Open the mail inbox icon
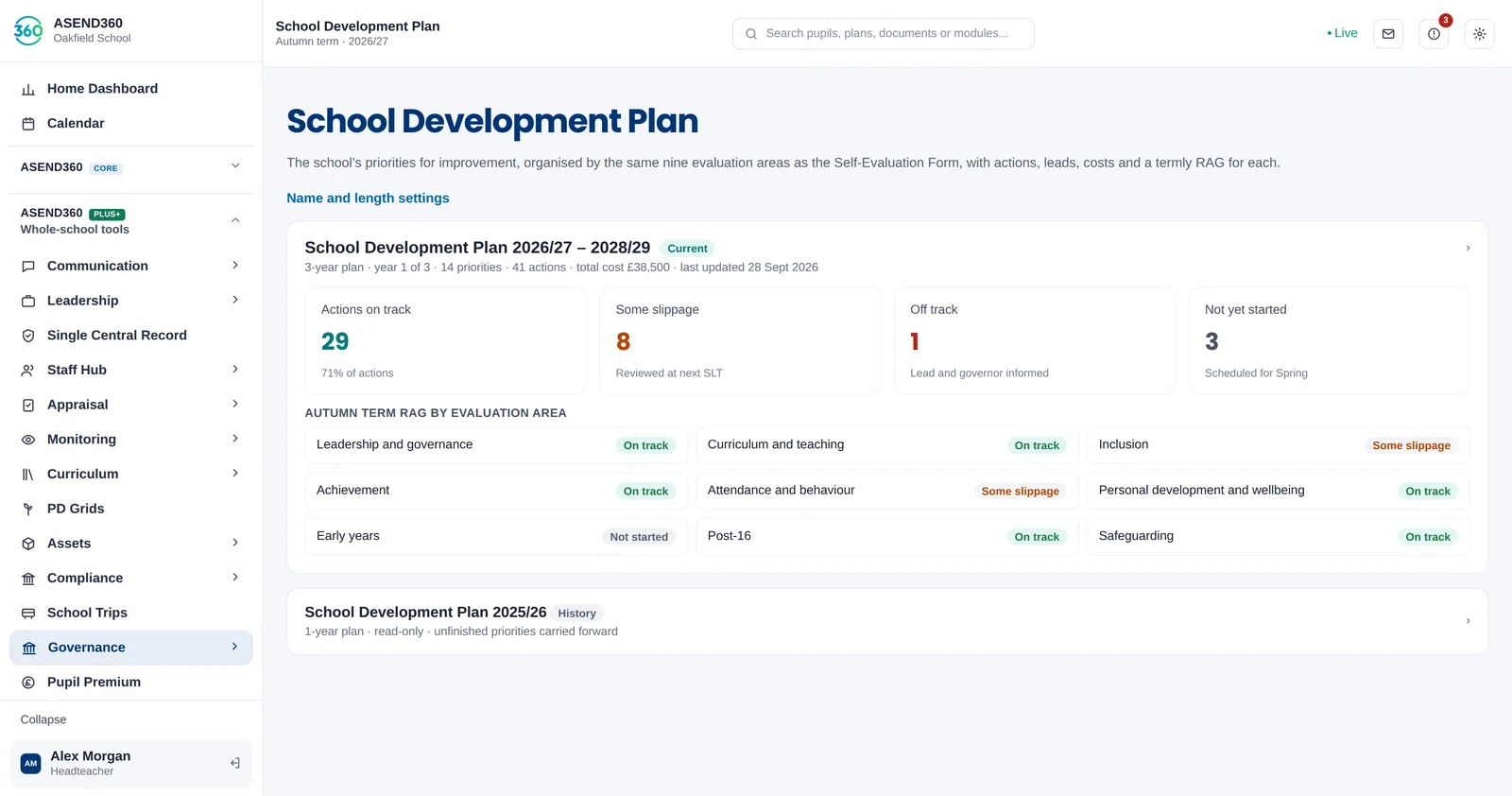The height and width of the screenshot is (796, 1512). [1388, 34]
